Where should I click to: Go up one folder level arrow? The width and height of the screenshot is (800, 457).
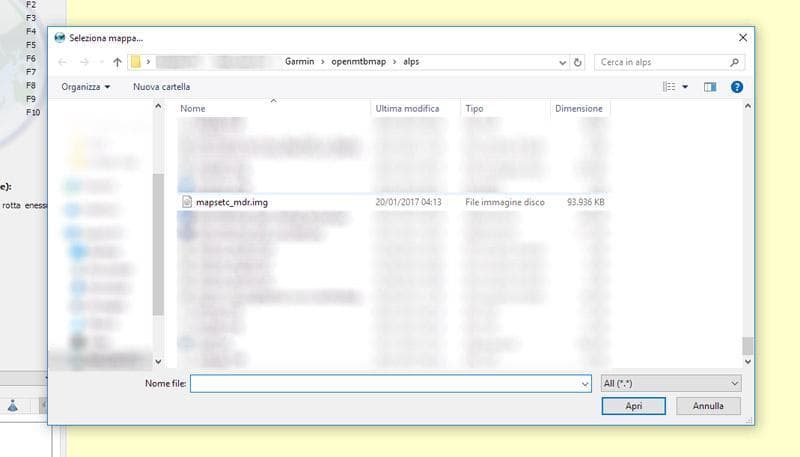tap(117, 62)
